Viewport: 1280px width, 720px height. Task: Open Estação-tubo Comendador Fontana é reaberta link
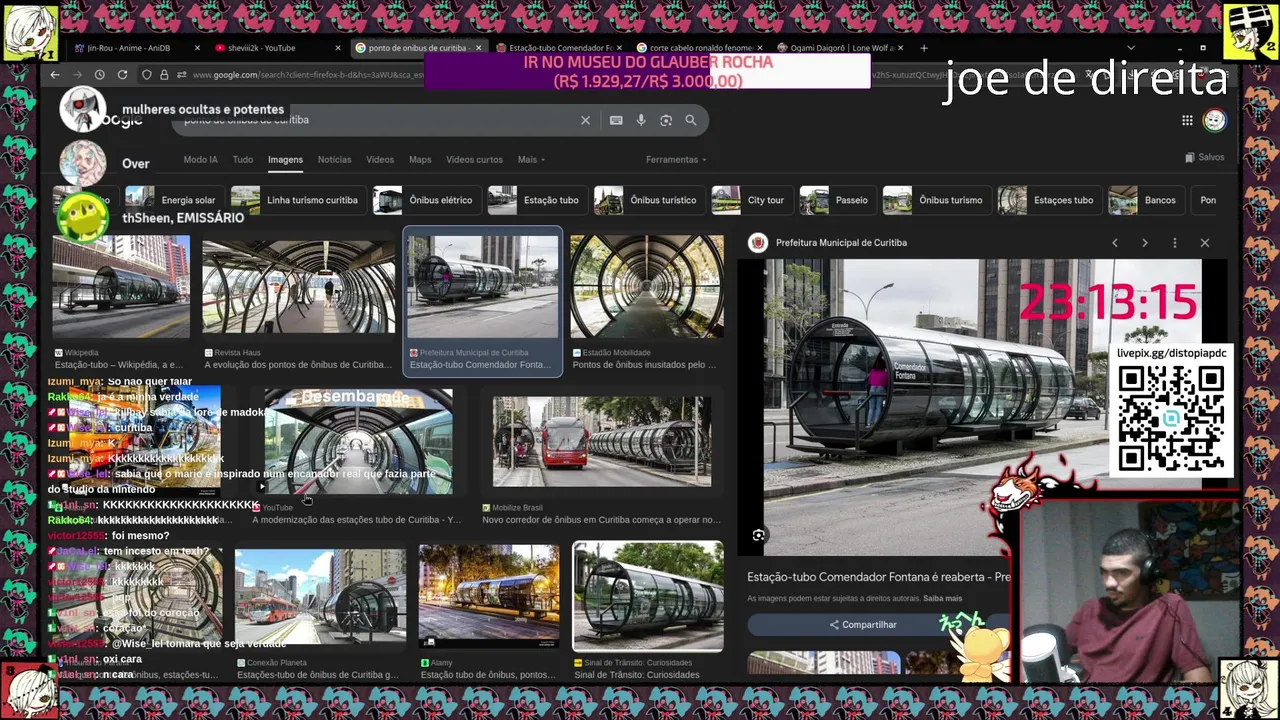tap(878, 577)
